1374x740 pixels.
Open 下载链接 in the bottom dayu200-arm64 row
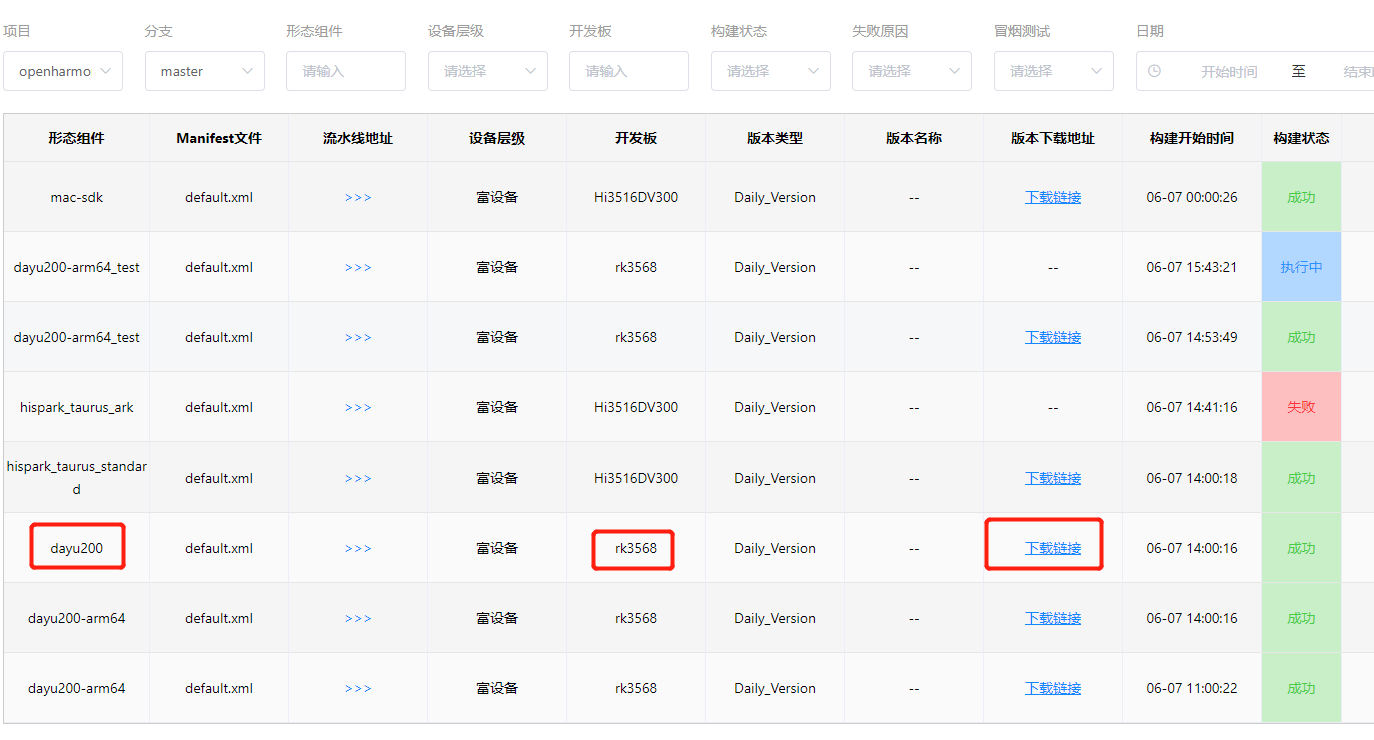pos(1051,687)
